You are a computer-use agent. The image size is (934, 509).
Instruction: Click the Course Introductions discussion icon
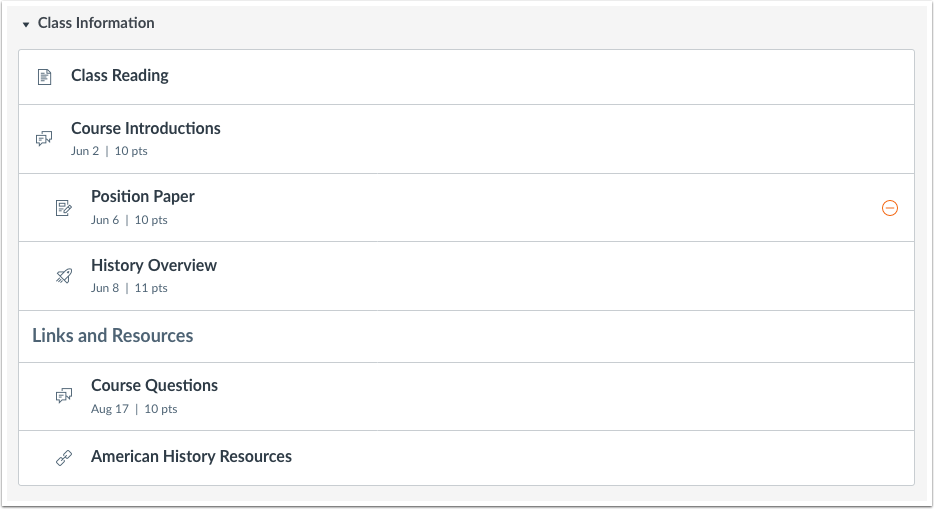(44, 139)
